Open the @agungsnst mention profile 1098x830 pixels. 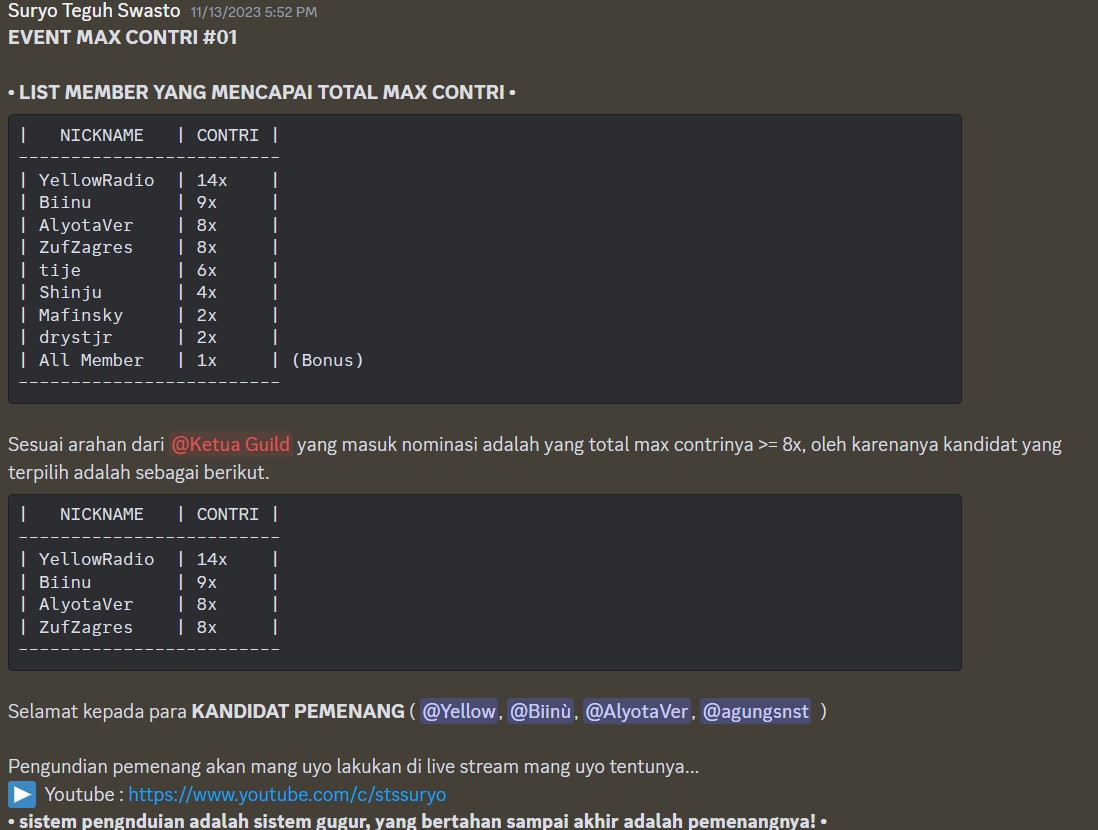(x=755, y=711)
